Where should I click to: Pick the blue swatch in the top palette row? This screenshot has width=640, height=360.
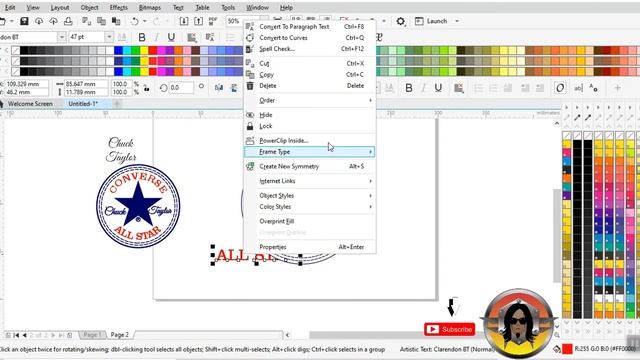coord(118,51)
